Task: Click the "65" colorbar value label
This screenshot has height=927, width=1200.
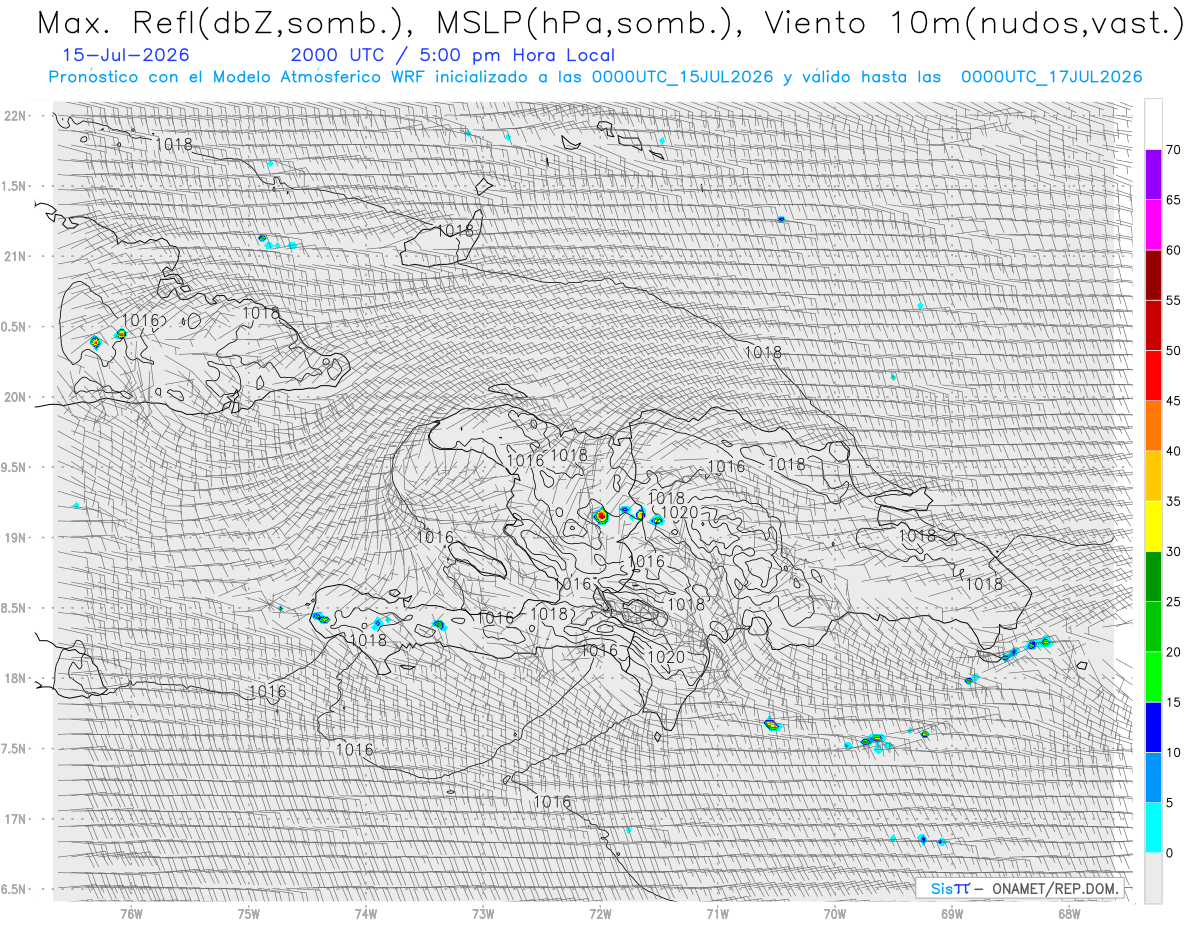Action: click(1174, 200)
